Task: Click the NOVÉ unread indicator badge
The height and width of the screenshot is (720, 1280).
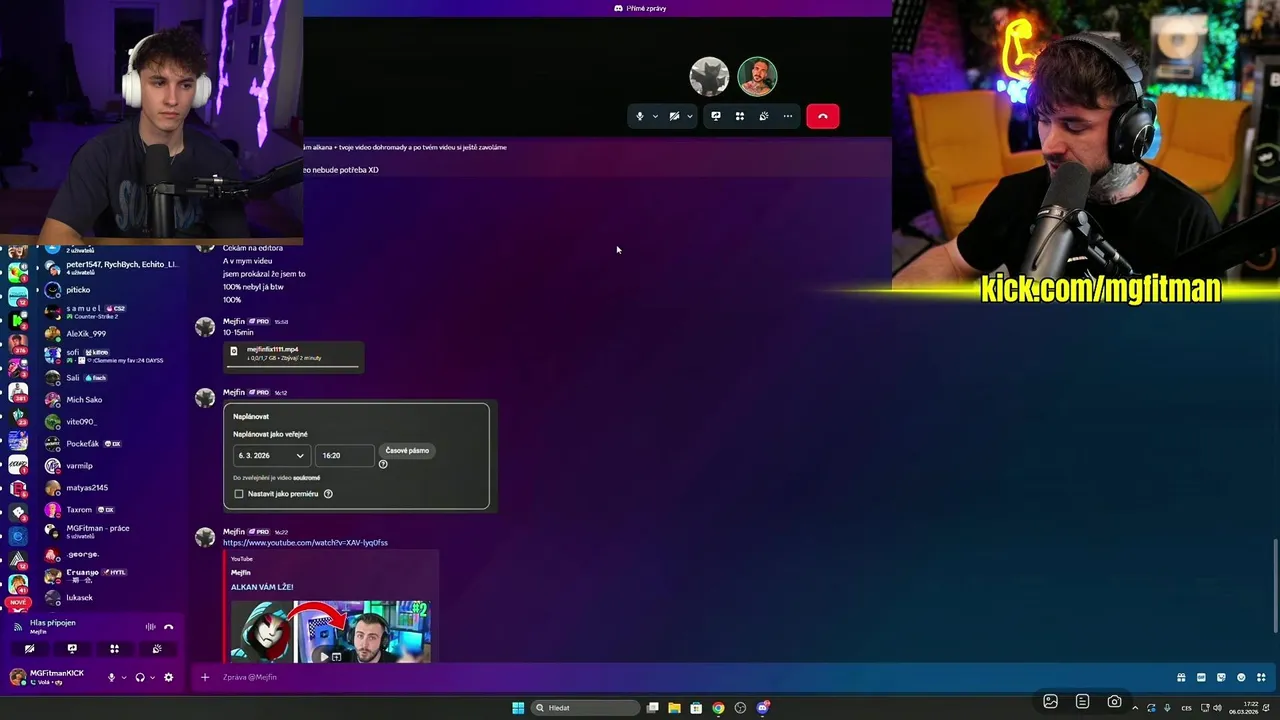Action: coord(17,603)
